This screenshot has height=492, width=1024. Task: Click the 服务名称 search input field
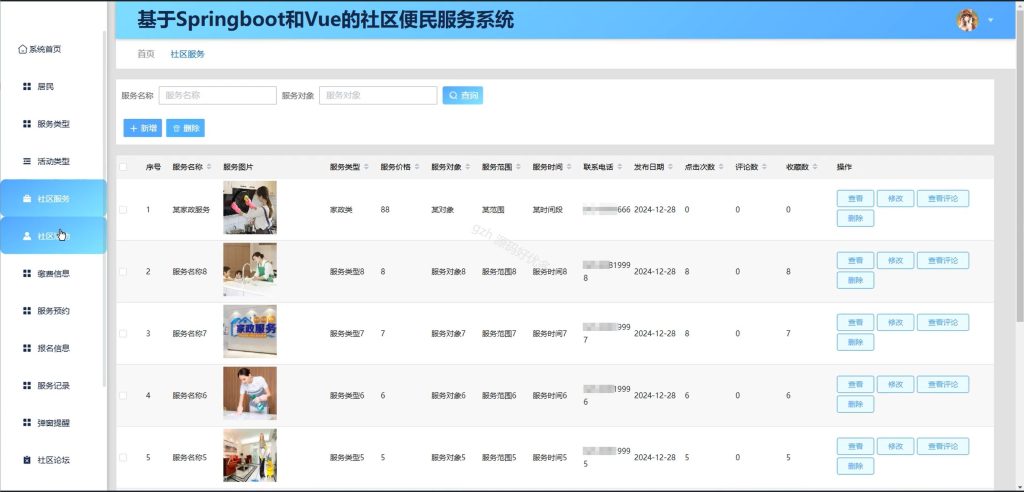[217, 95]
